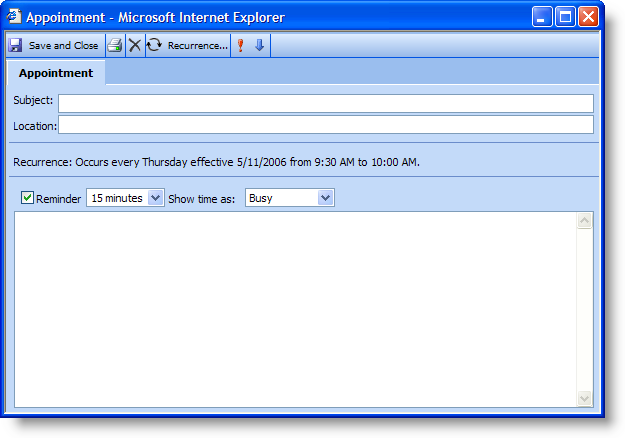Image resolution: width=625 pixels, height=438 pixels.
Task: Expand the Show time as Busy dropdown
Action: (289, 198)
